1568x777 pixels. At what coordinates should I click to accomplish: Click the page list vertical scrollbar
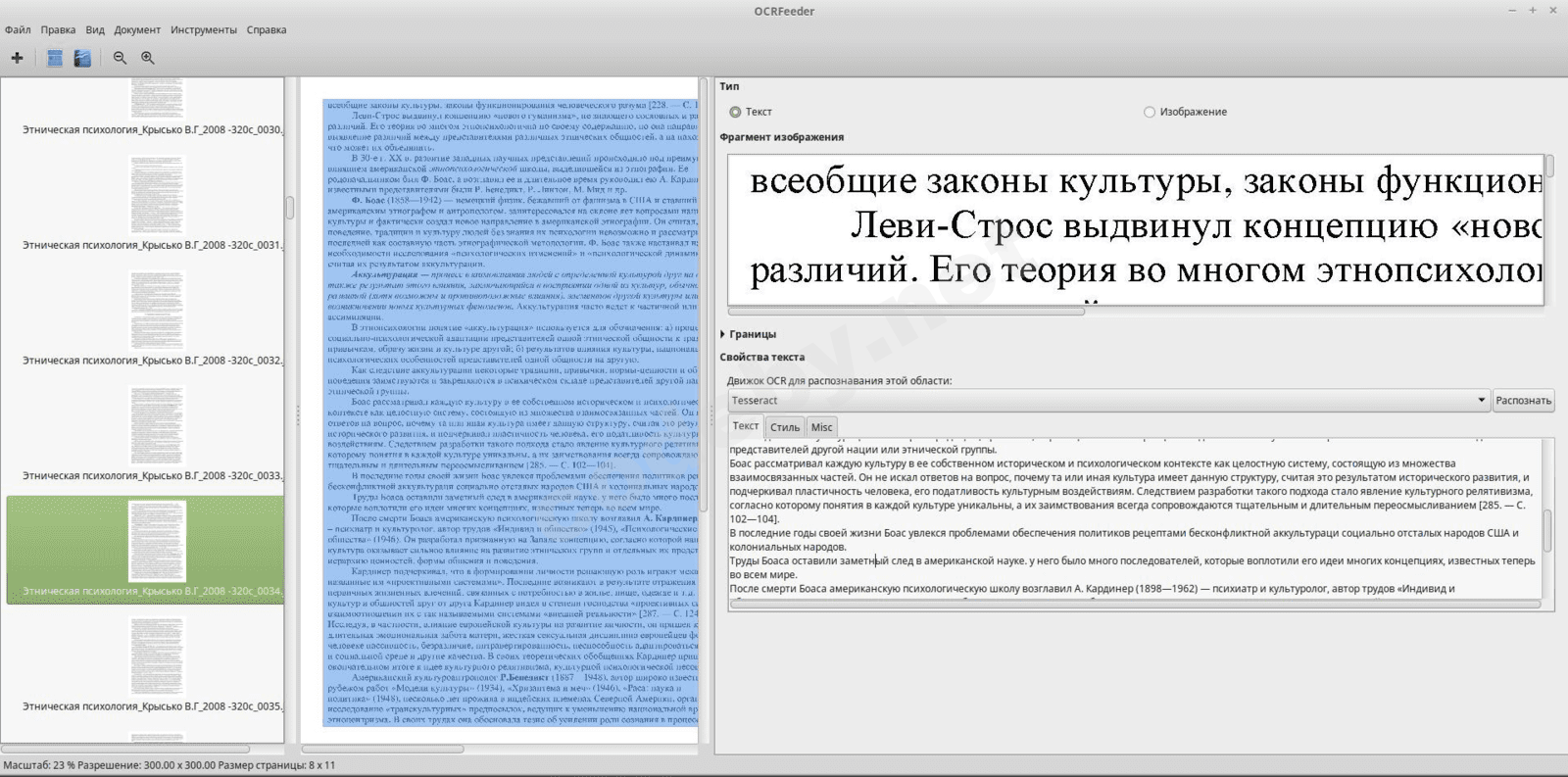(290, 208)
